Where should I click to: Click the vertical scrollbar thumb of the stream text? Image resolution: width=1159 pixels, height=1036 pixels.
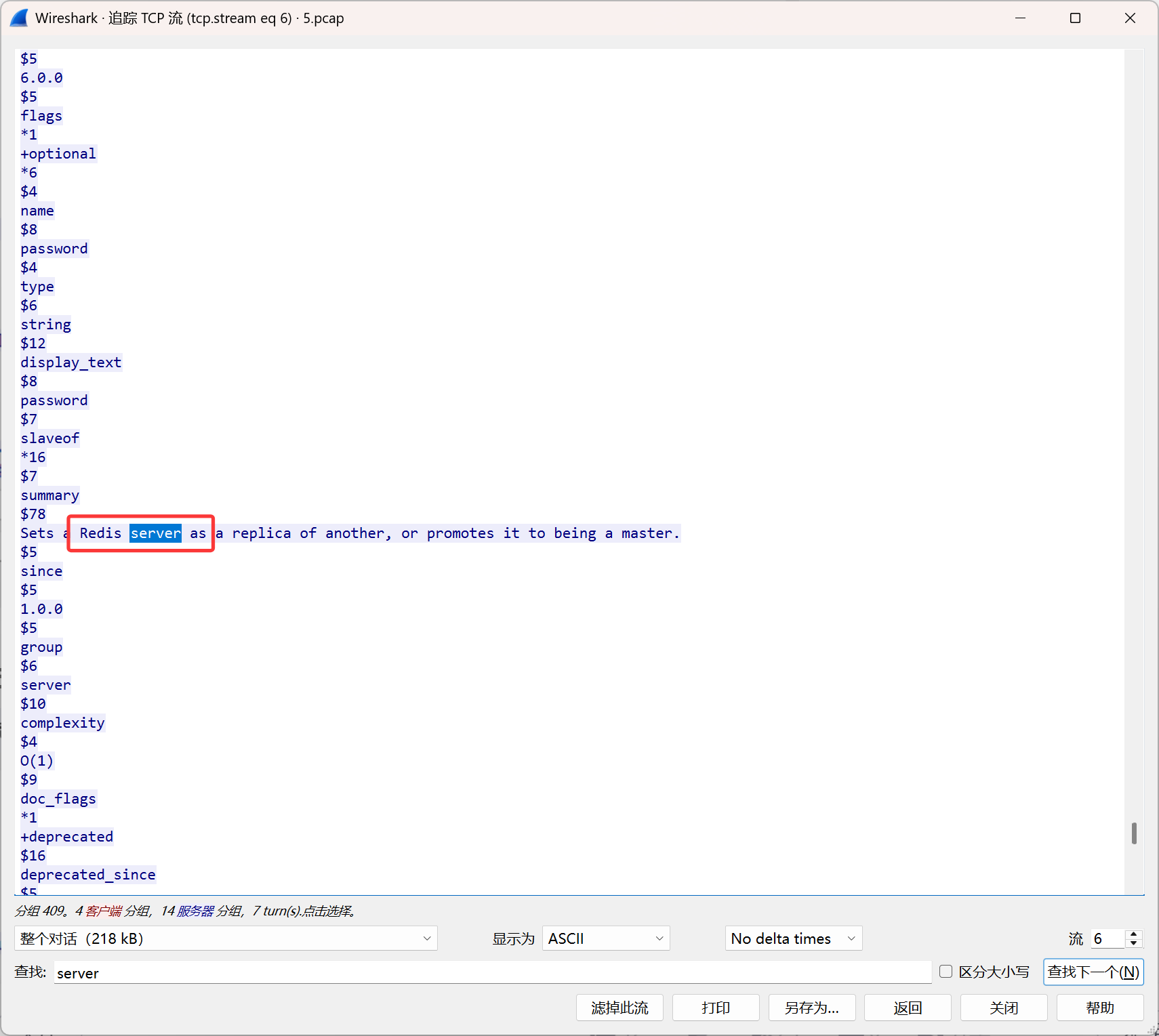[x=1134, y=833]
